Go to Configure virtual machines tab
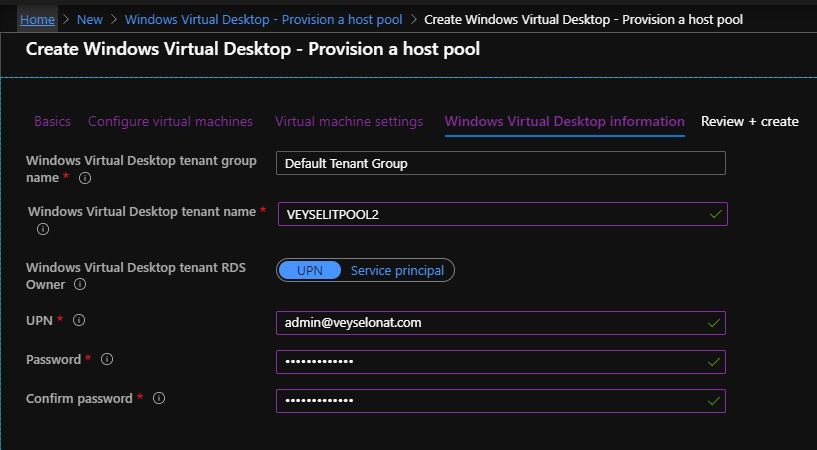This screenshot has width=817, height=450. 170,121
